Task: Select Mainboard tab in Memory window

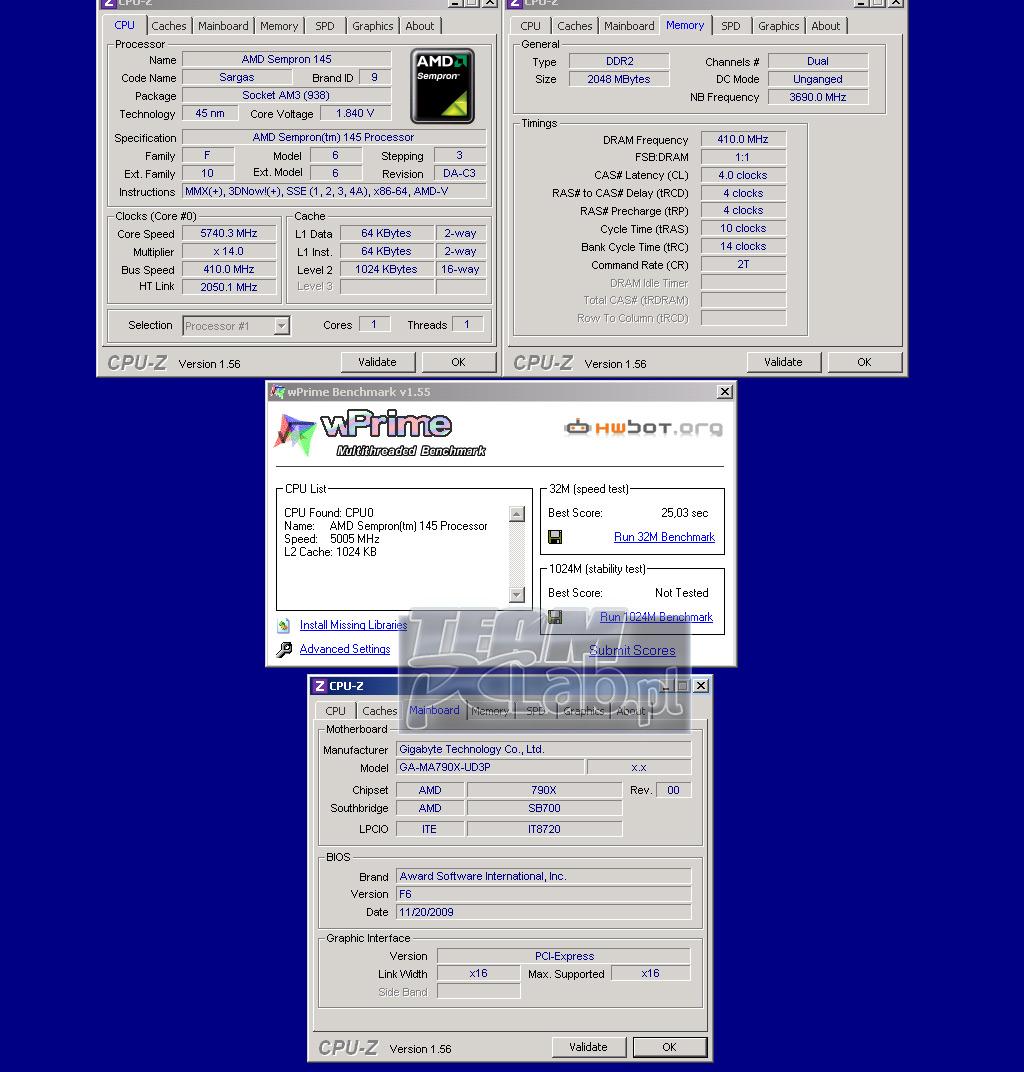Action: pos(629,26)
